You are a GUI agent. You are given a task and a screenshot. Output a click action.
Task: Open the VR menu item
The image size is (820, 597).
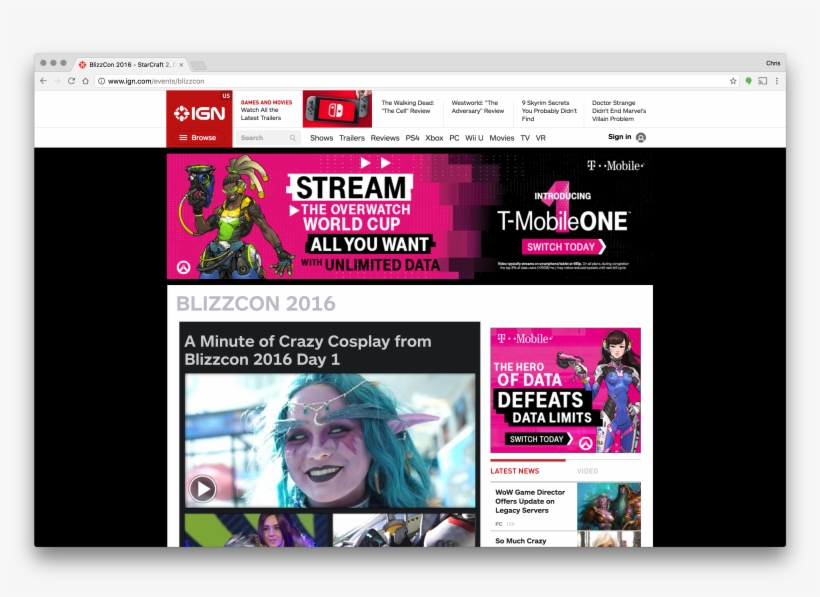coord(541,138)
